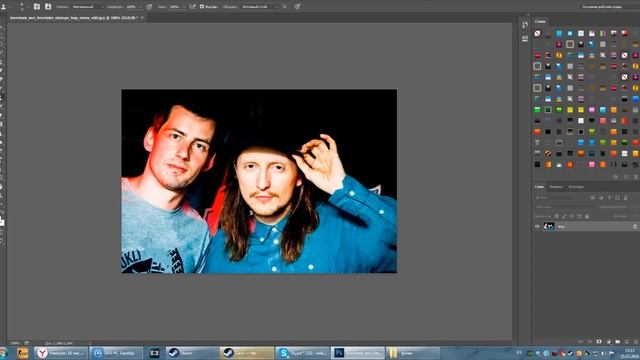Create a new layer with the Layers panel icon
The width and height of the screenshot is (640, 360).
click(x=627, y=342)
